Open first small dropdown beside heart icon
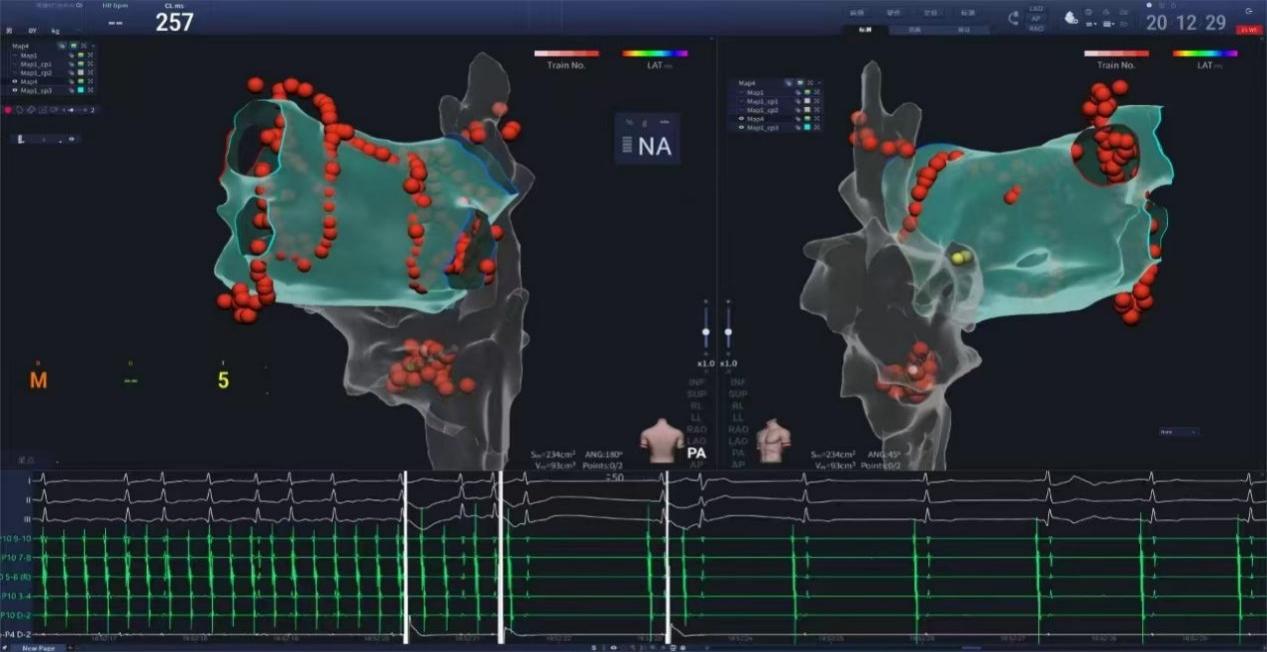This screenshot has height=652, width=1267. pos(1091,24)
